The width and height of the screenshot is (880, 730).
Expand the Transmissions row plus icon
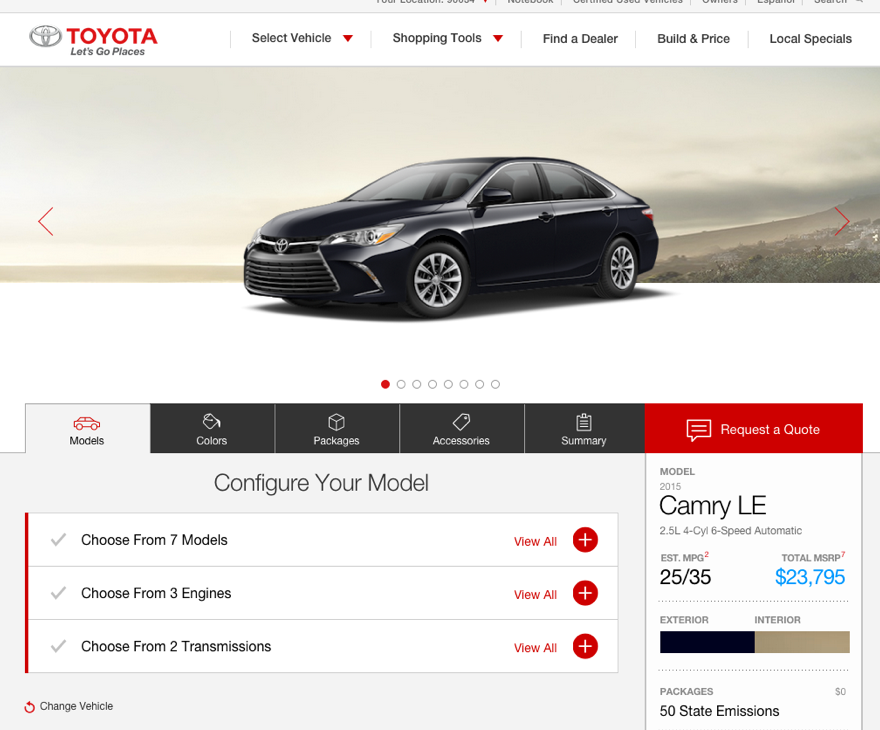(x=585, y=646)
